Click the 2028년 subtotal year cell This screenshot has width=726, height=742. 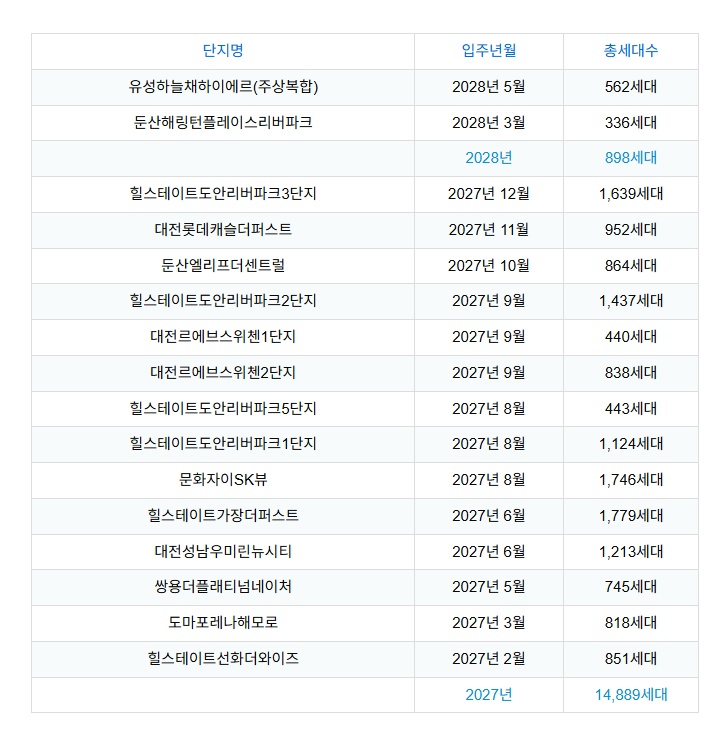[489, 158]
